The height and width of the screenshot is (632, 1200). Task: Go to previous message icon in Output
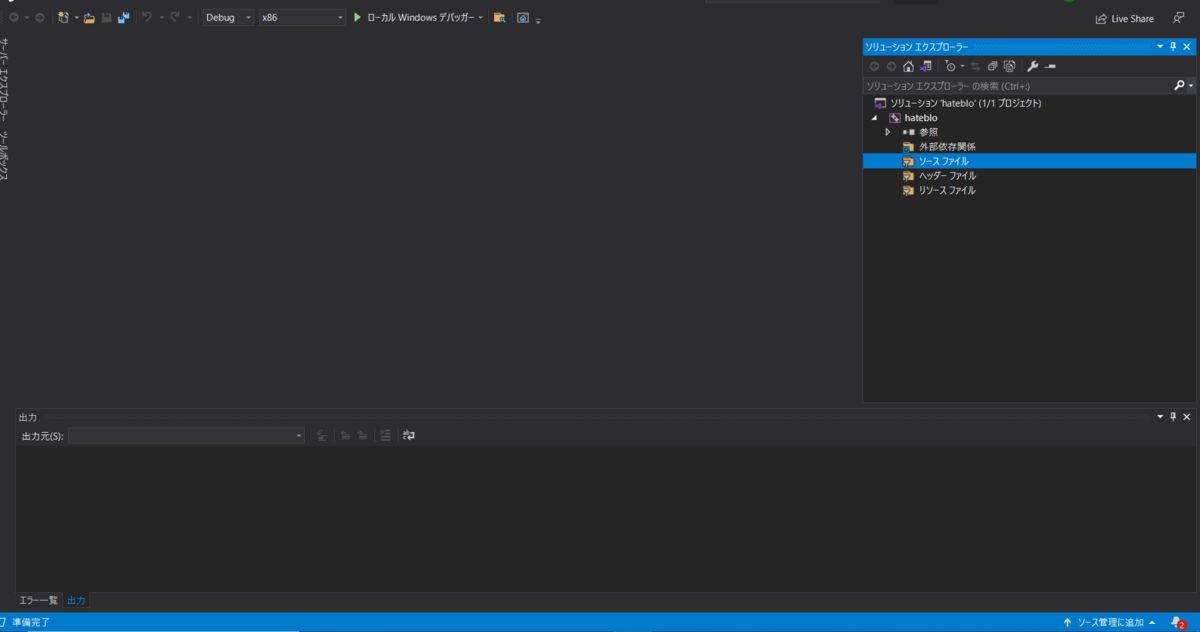click(345, 435)
